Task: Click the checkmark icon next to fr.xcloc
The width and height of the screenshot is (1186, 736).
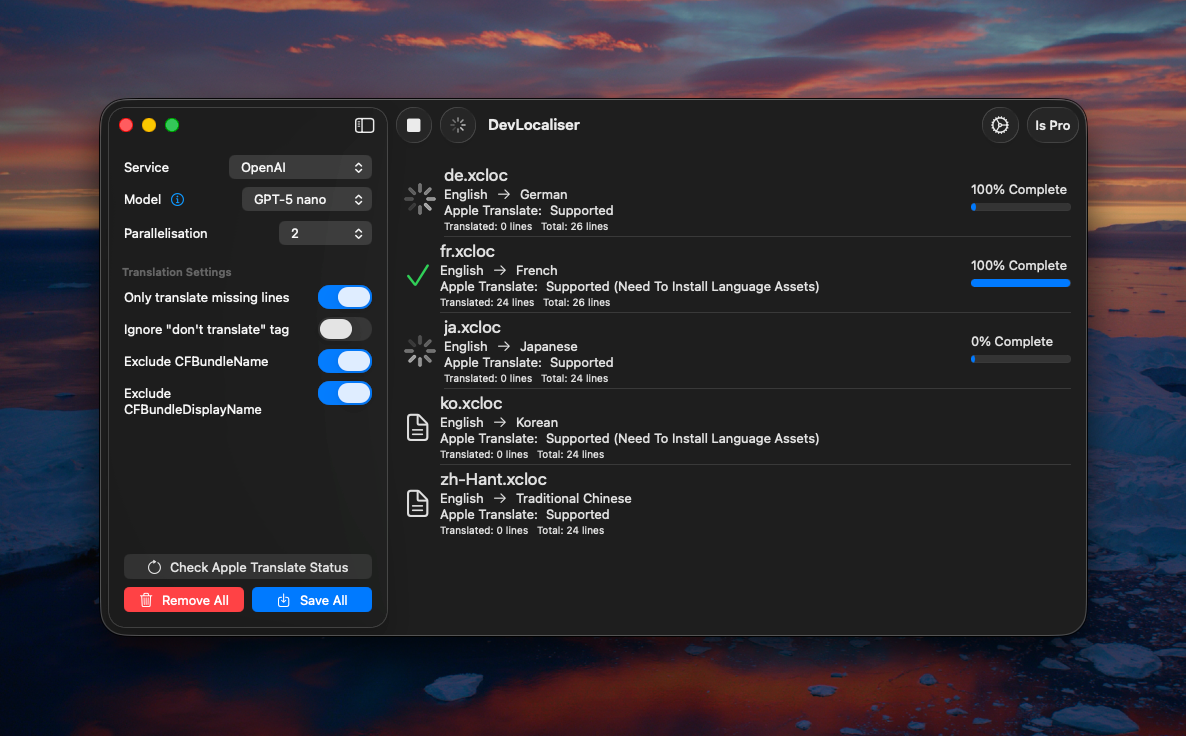Action: click(417, 276)
